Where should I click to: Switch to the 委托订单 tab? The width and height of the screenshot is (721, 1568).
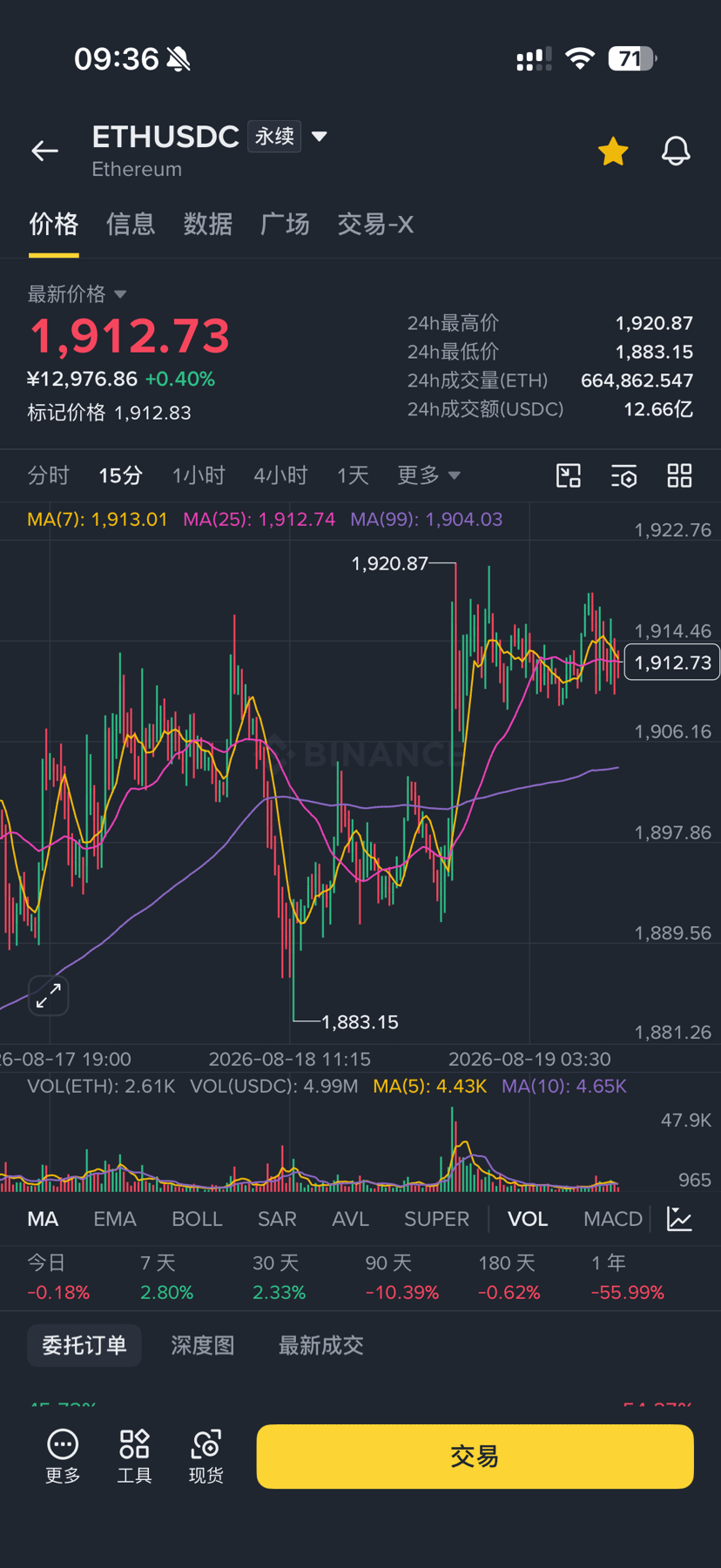pos(84,1345)
